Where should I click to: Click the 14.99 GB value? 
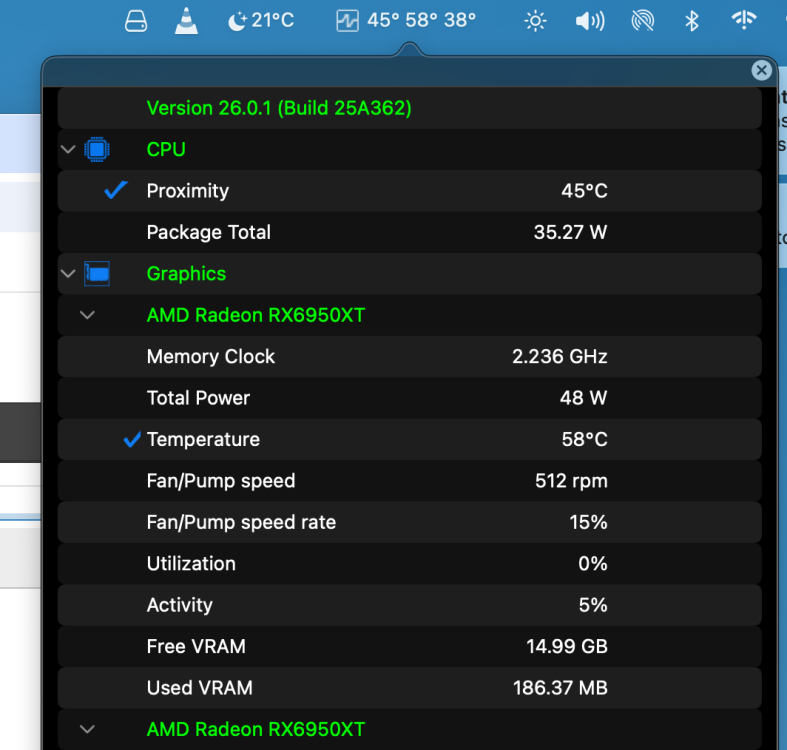(567, 647)
